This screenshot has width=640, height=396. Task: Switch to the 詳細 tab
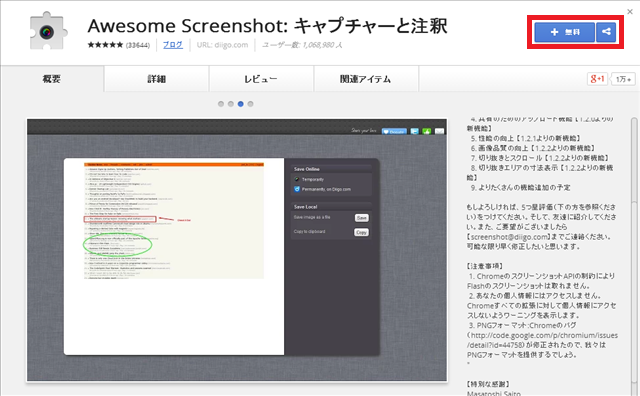click(157, 79)
